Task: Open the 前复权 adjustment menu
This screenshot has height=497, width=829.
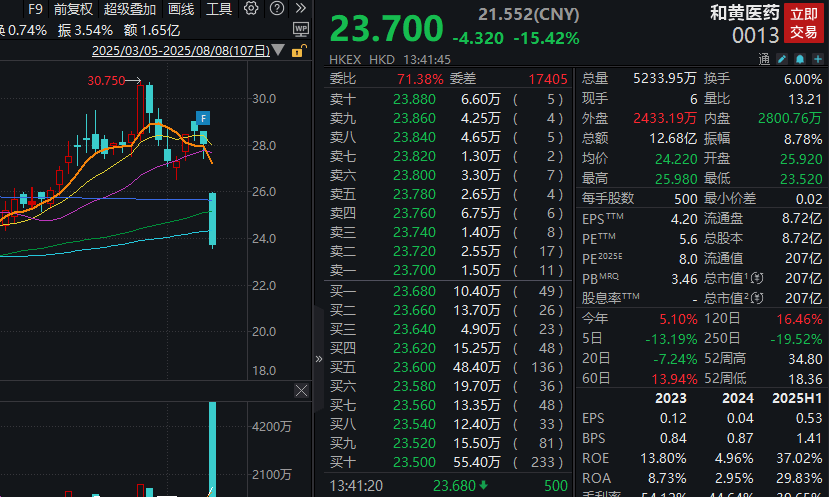Action: (73, 9)
